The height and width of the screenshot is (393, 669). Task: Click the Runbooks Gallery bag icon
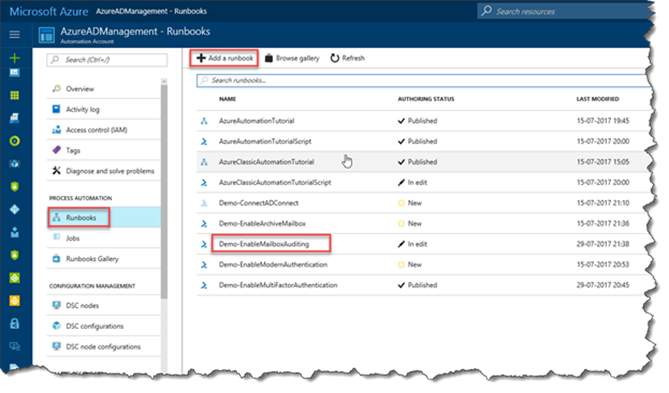pyautogui.click(x=56, y=258)
